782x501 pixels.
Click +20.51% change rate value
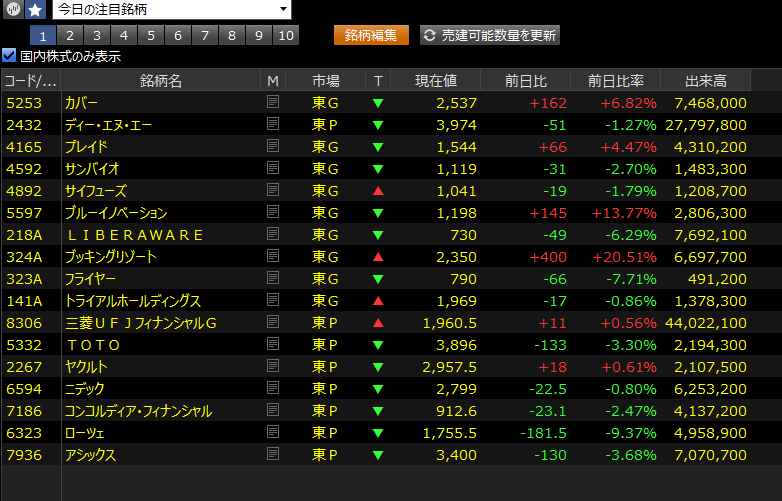(624, 257)
